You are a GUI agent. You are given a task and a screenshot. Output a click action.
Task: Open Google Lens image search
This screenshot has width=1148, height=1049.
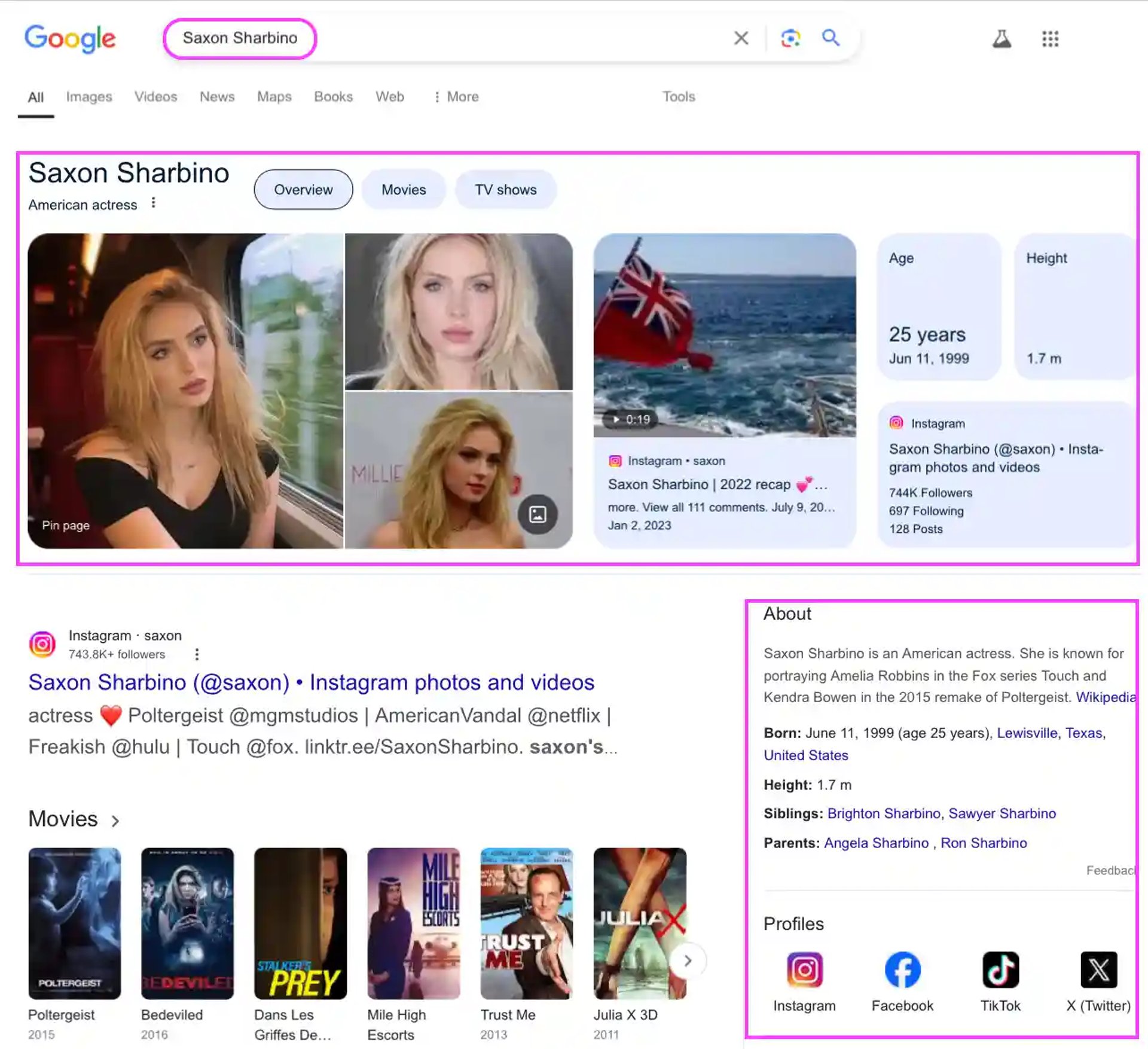pos(790,38)
